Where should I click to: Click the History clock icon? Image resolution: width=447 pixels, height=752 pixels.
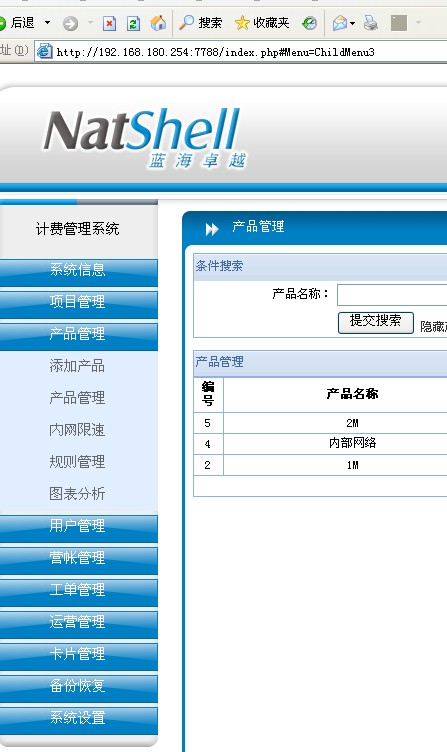(x=309, y=23)
